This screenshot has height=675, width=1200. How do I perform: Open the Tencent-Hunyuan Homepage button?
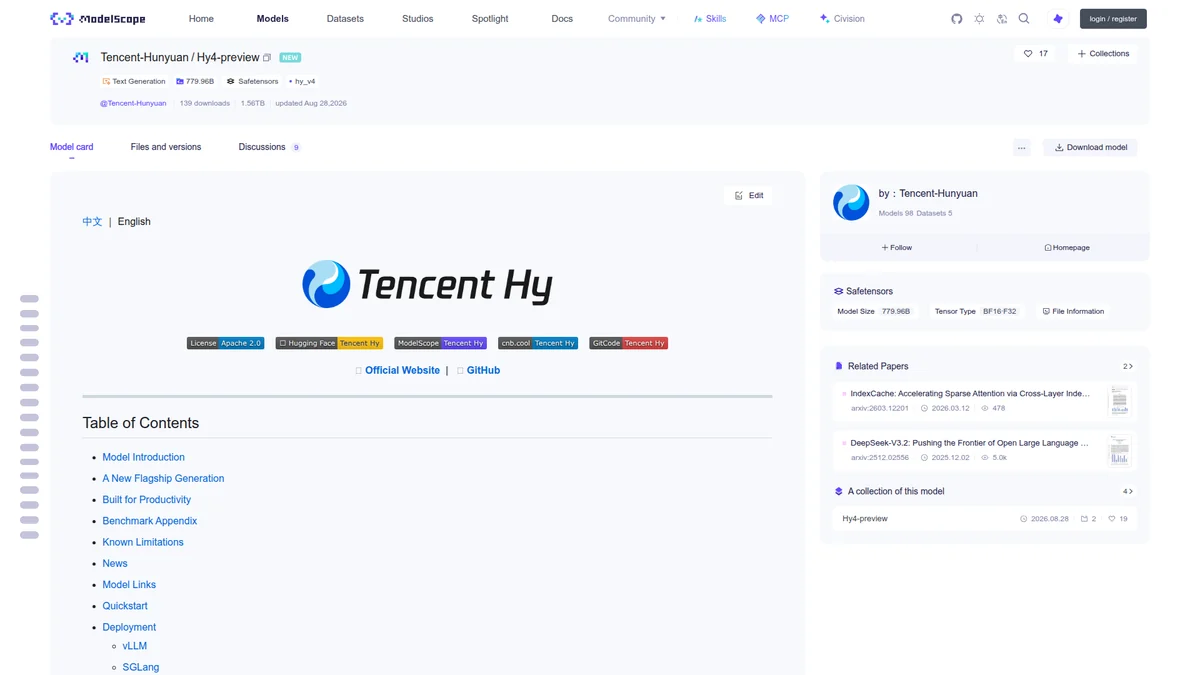tap(1067, 247)
